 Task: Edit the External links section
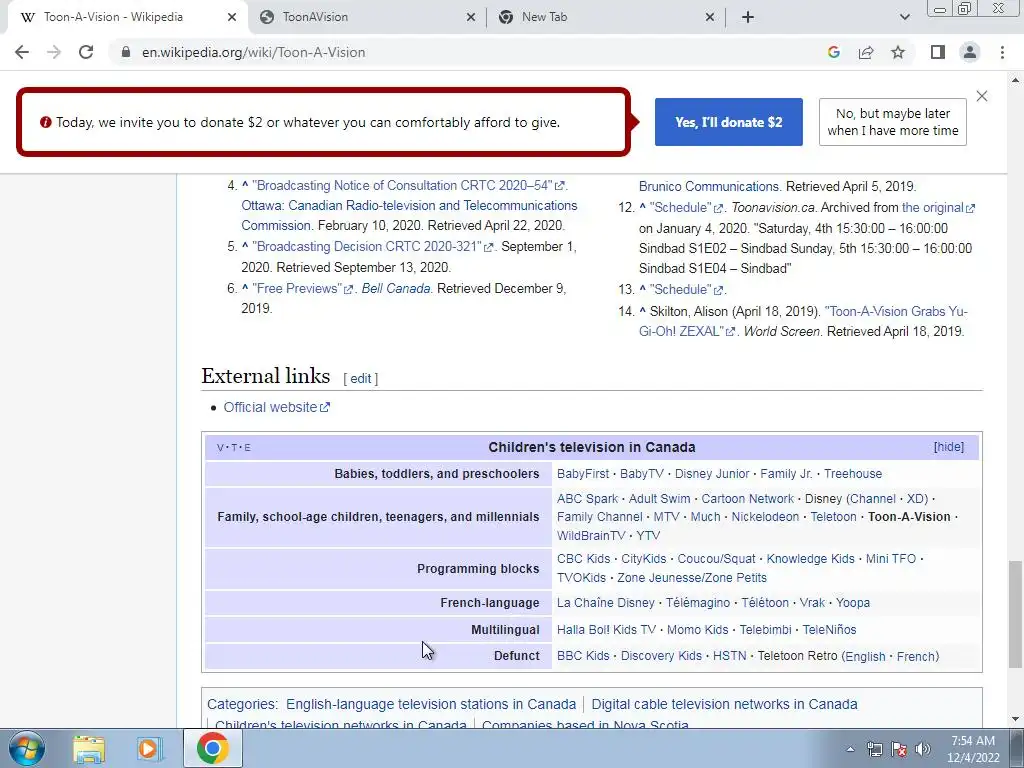click(x=360, y=379)
